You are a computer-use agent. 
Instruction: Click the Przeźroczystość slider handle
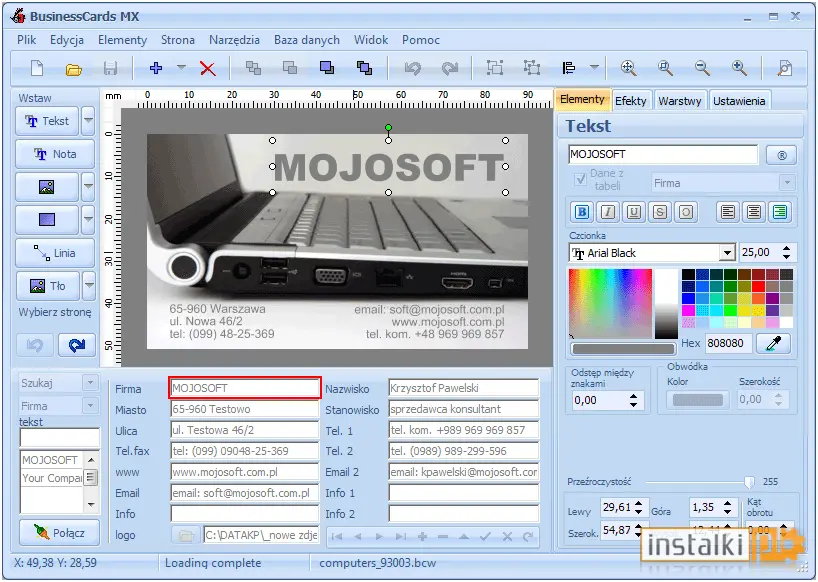click(749, 482)
